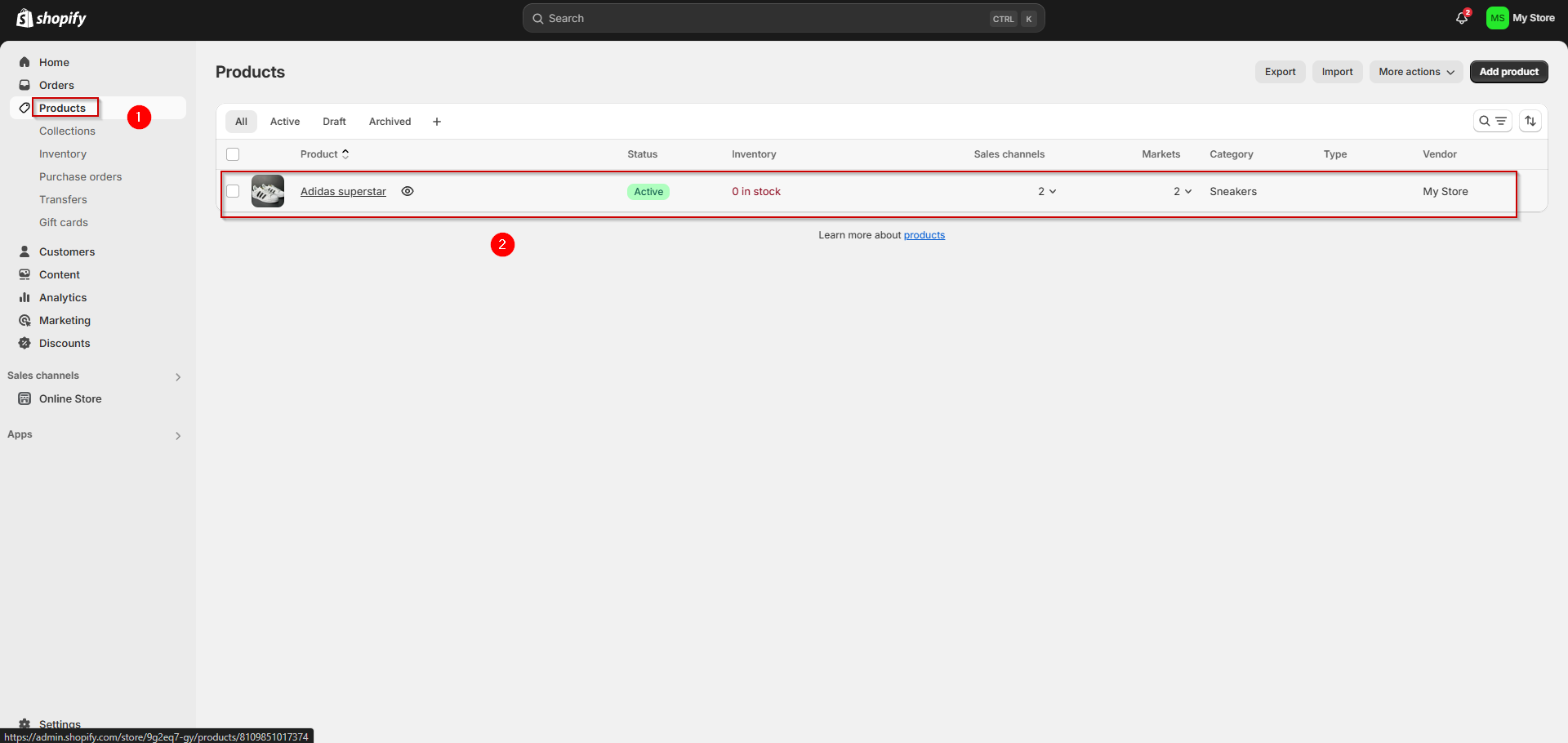This screenshot has height=743, width=1568.
Task: Click the Shopify logo
Action: click(x=51, y=18)
